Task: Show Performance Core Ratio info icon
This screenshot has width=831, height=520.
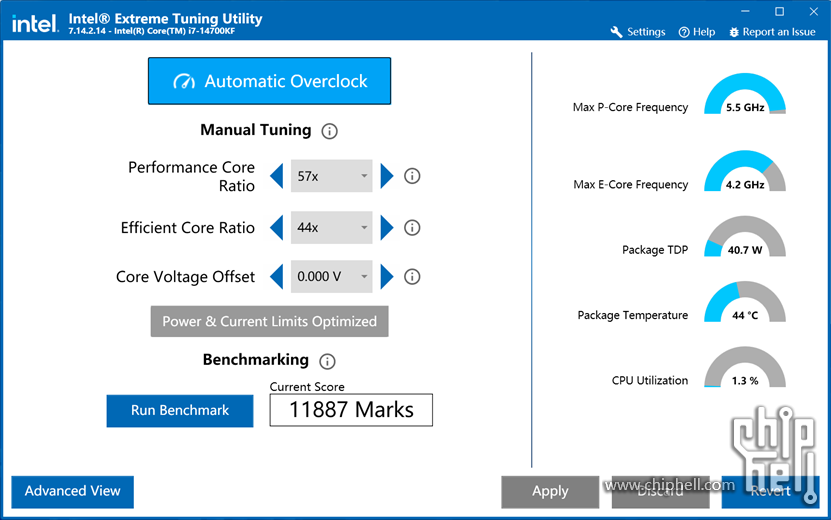Action: tap(412, 176)
